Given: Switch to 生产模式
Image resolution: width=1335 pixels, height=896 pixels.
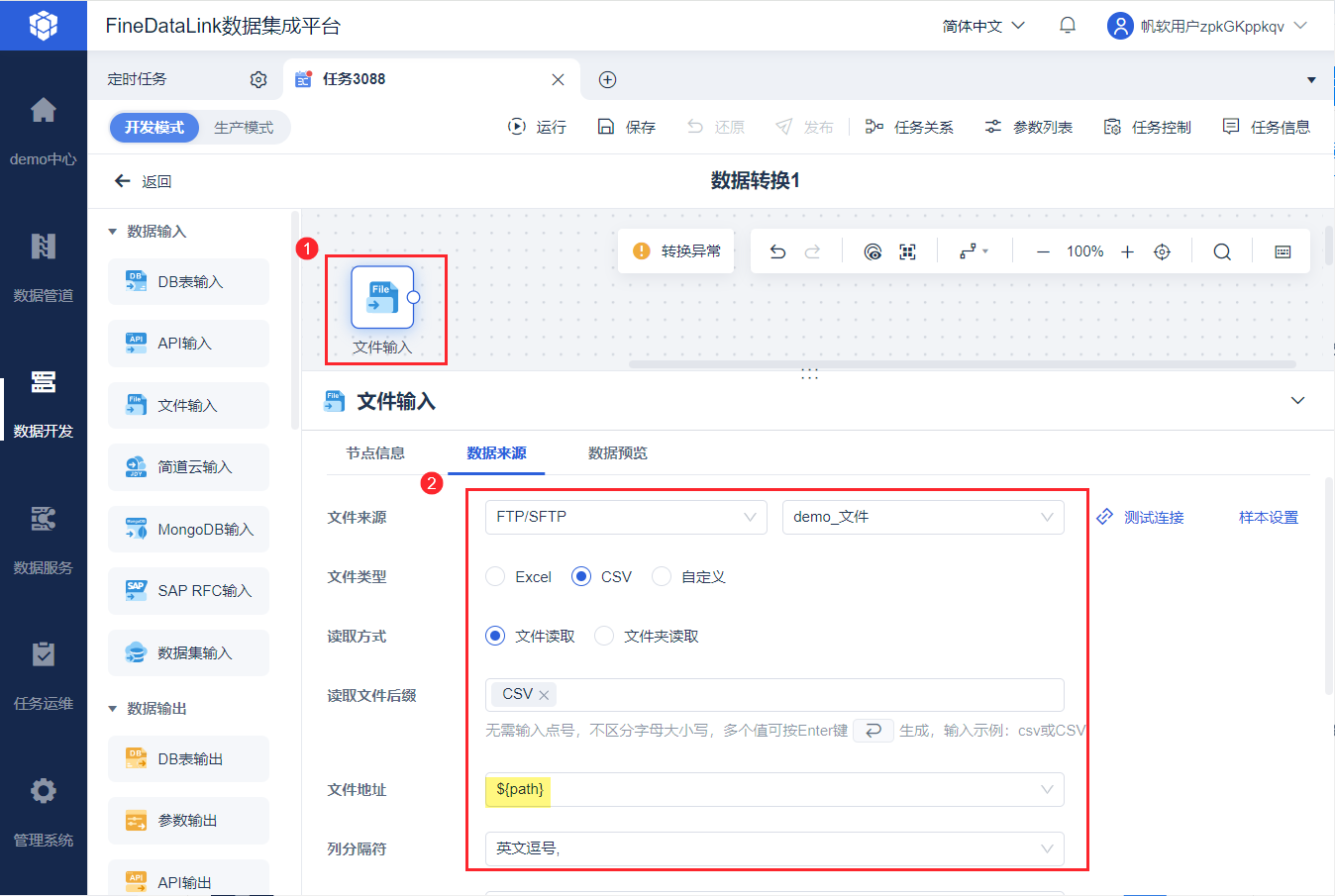Looking at the screenshot, I should point(244,128).
